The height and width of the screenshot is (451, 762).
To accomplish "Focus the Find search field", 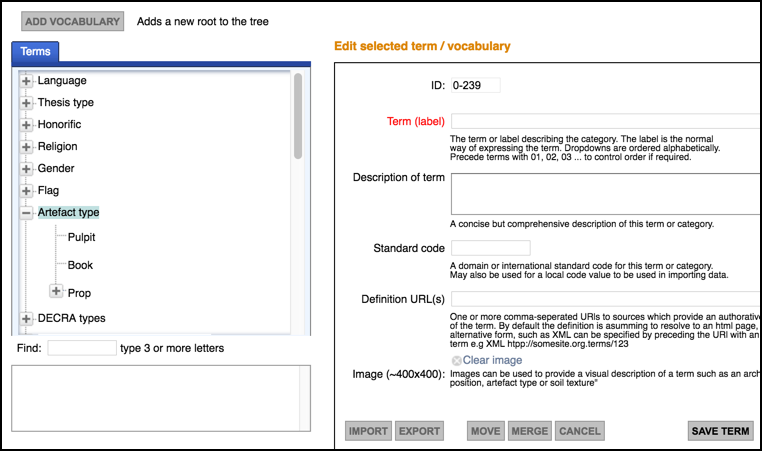I will pyautogui.click(x=82, y=348).
